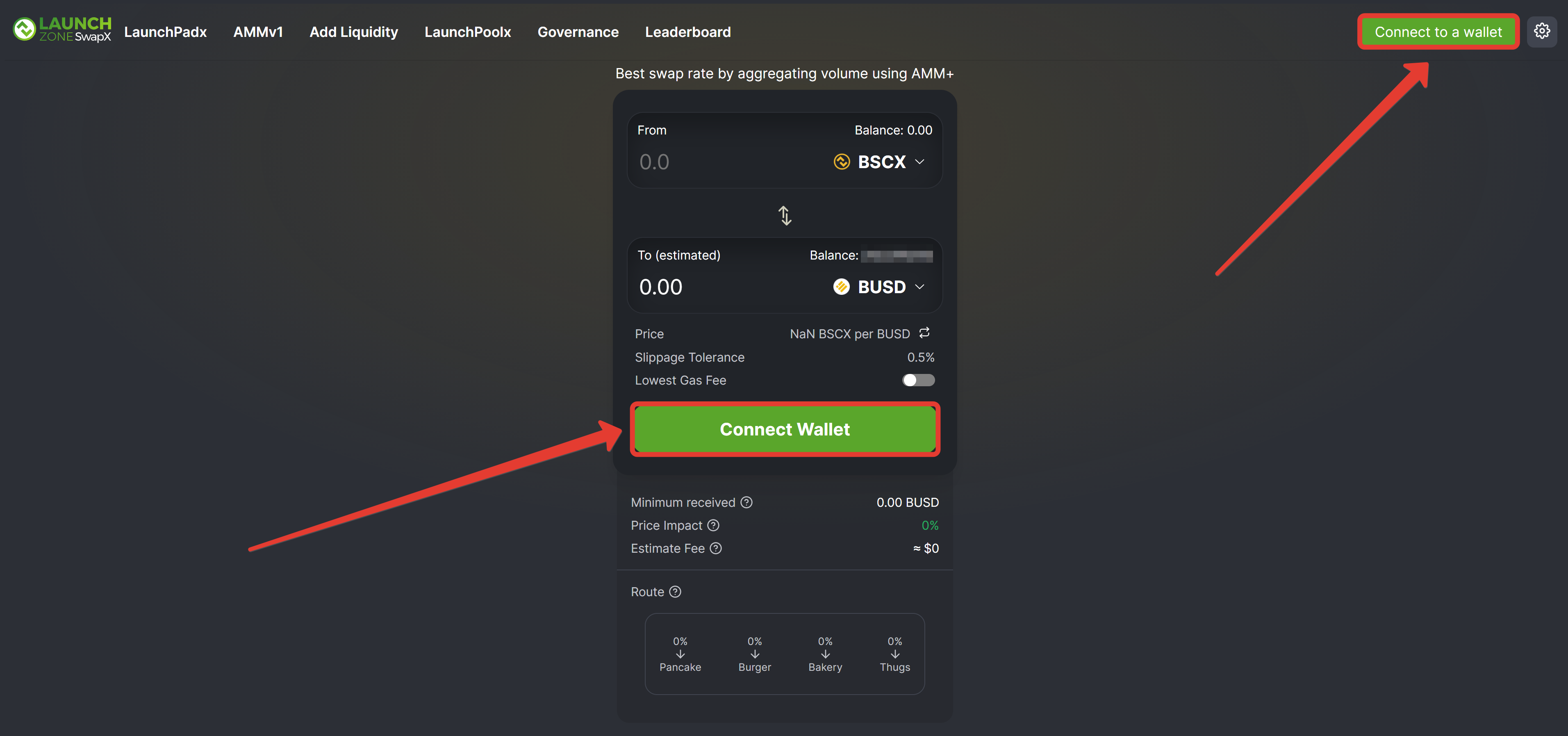
Task: Expand the BSCX token dropdown
Action: click(x=919, y=162)
